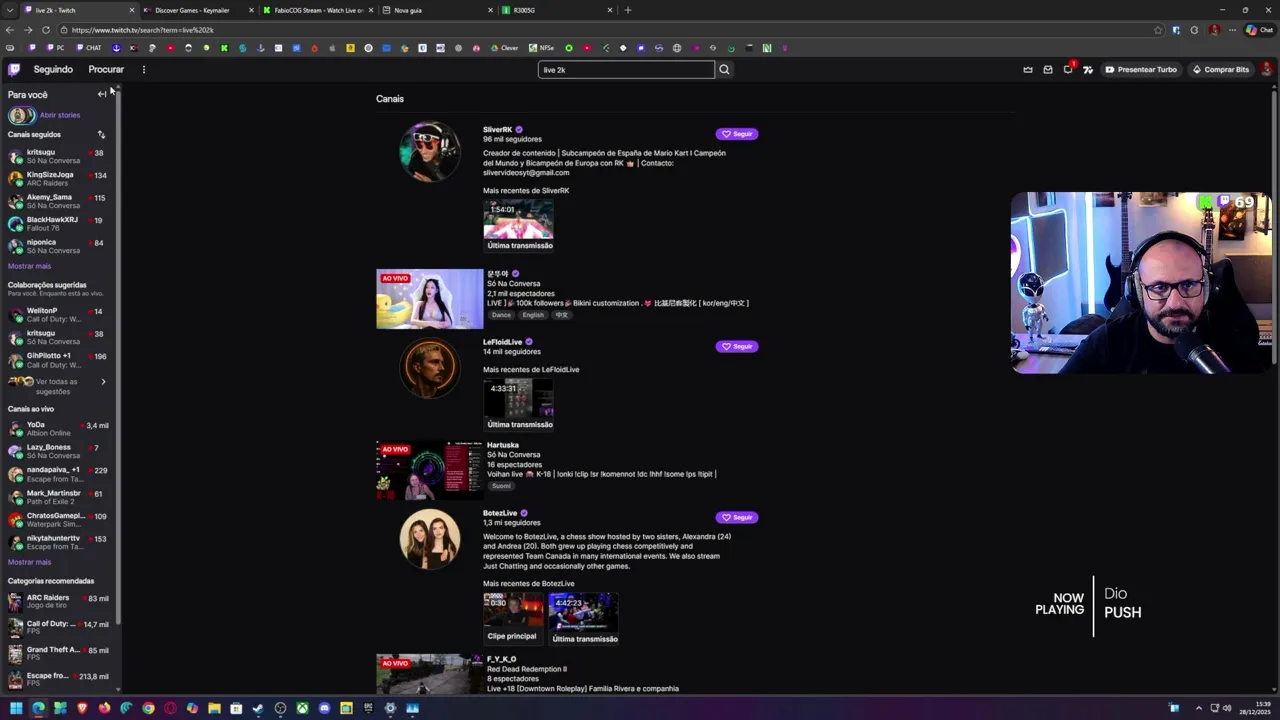Open the LeFloidLive avatar
Image resolution: width=1280 pixels, height=720 pixels.
pos(430,367)
